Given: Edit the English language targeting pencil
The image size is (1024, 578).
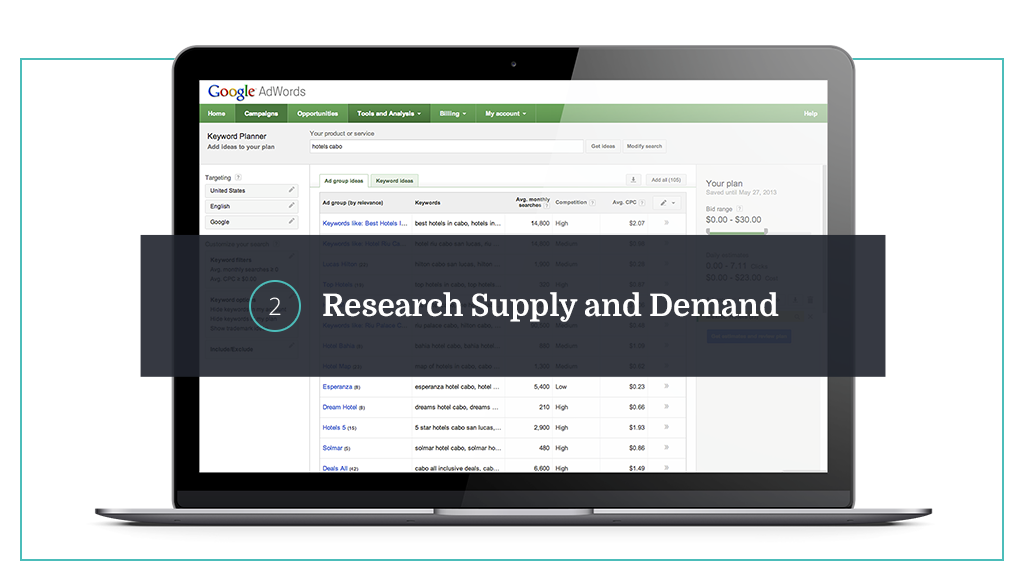Looking at the screenshot, I should pyautogui.click(x=291, y=206).
